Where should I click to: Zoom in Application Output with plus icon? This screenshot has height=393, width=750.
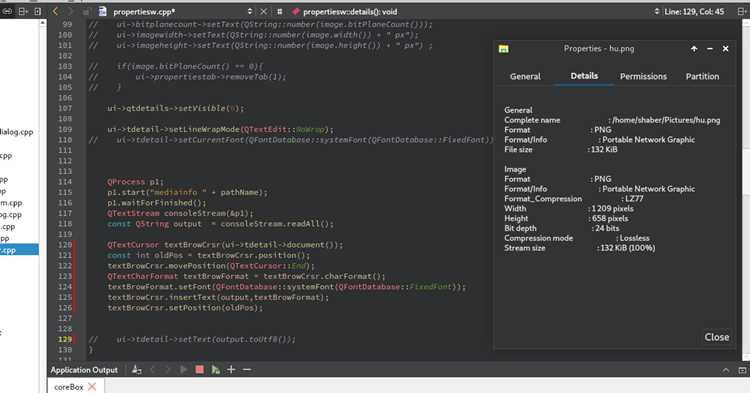tap(231, 370)
